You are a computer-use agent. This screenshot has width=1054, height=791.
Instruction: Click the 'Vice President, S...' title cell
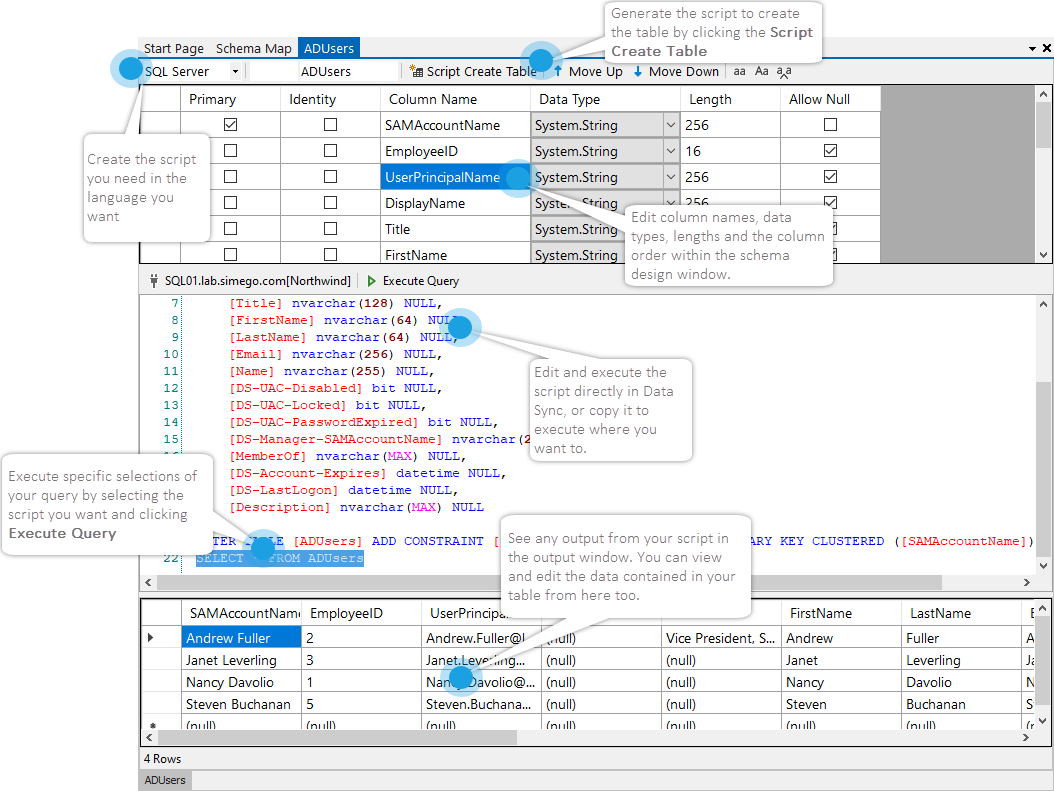721,638
